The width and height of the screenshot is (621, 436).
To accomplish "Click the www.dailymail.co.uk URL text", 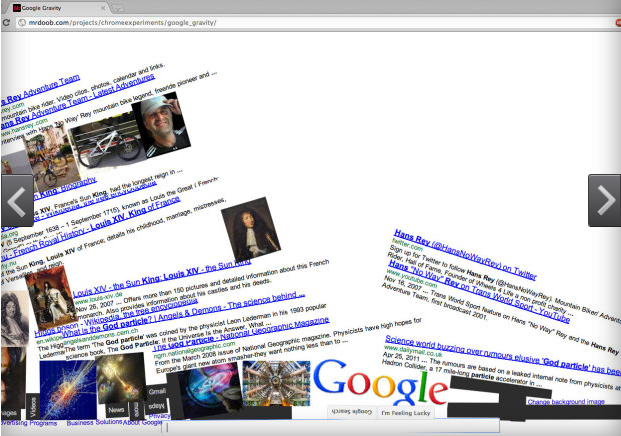I will pyautogui.click(x=413, y=350).
